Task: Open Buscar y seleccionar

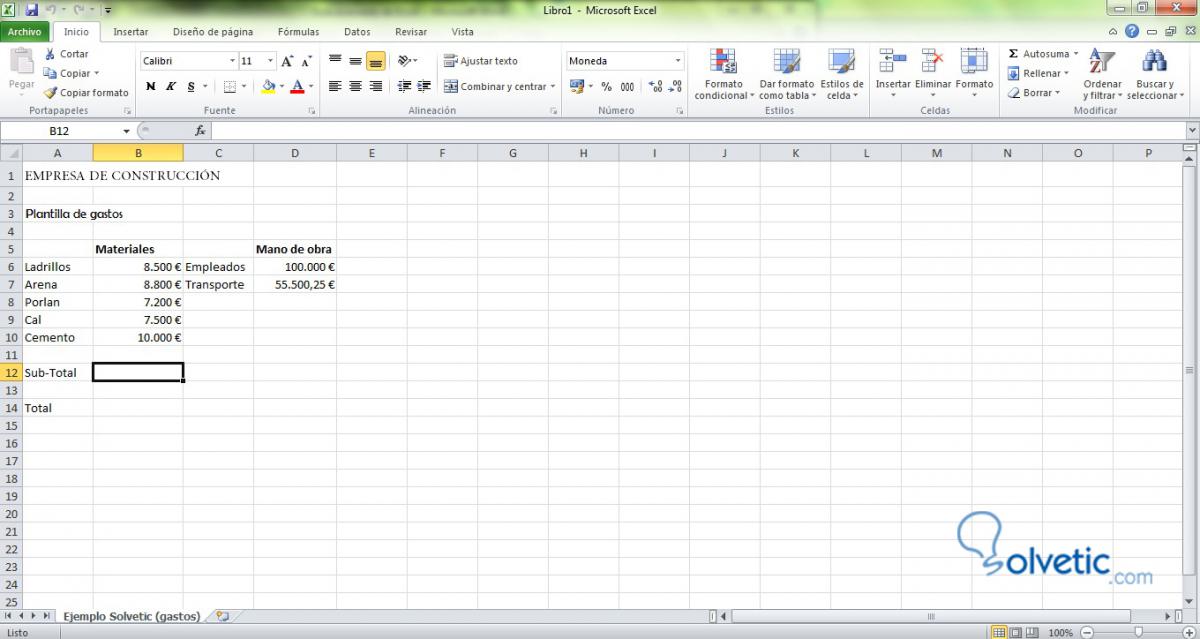Action: [x=1155, y=74]
